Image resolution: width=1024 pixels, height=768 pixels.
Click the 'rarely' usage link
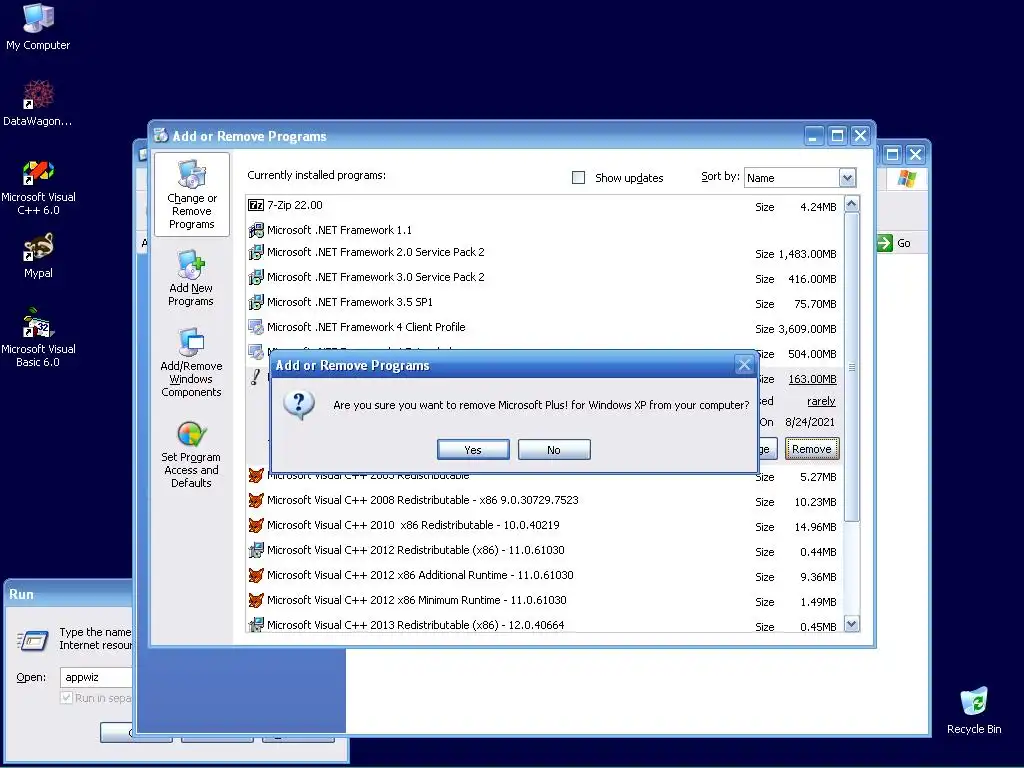(x=821, y=401)
